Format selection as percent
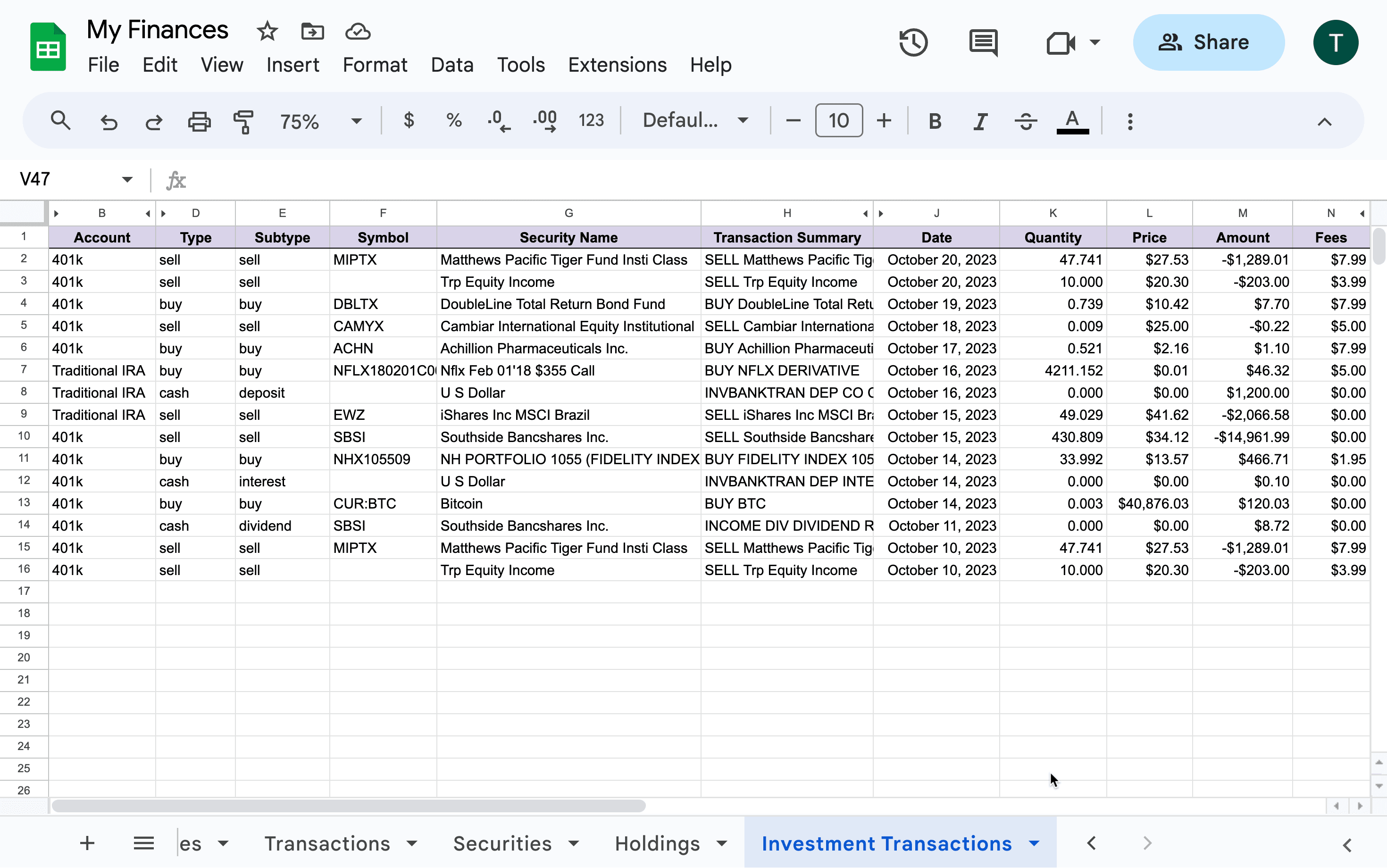 (x=453, y=120)
